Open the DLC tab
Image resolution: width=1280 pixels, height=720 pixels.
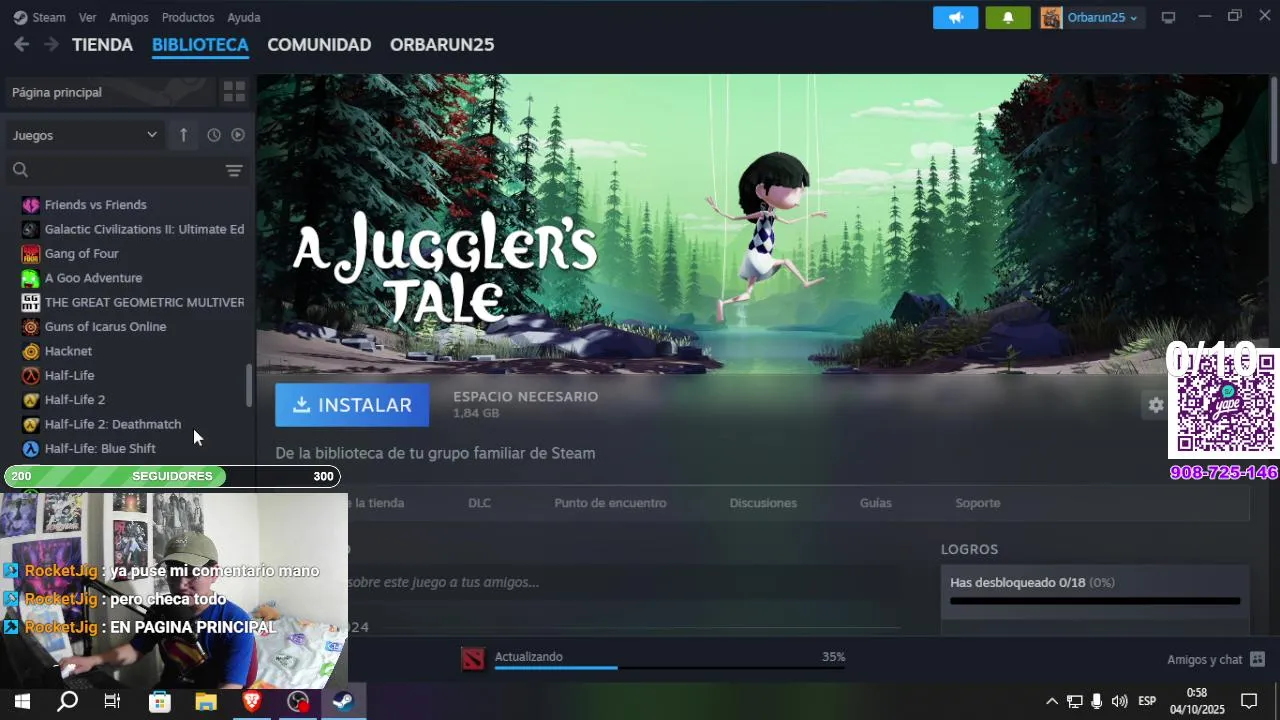pyautogui.click(x=479, y=503)
